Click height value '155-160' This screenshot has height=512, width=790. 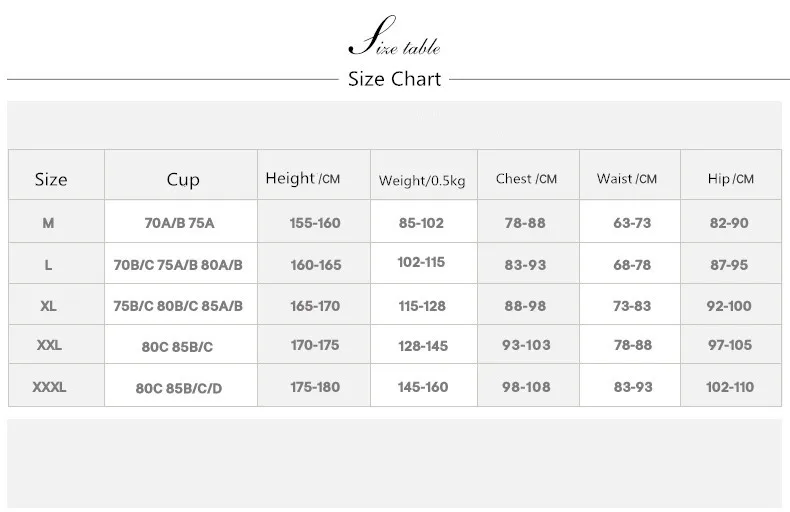315,223
